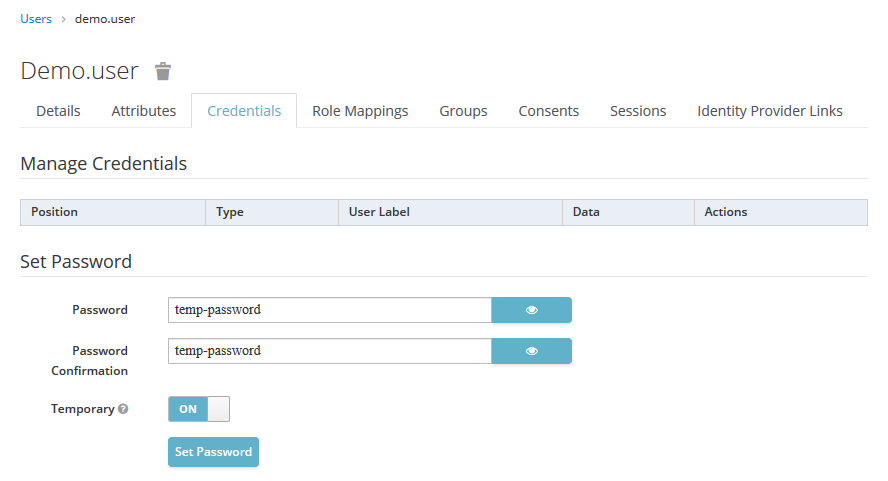
Task: Switch to the Sessions tab
Action: 638,111
